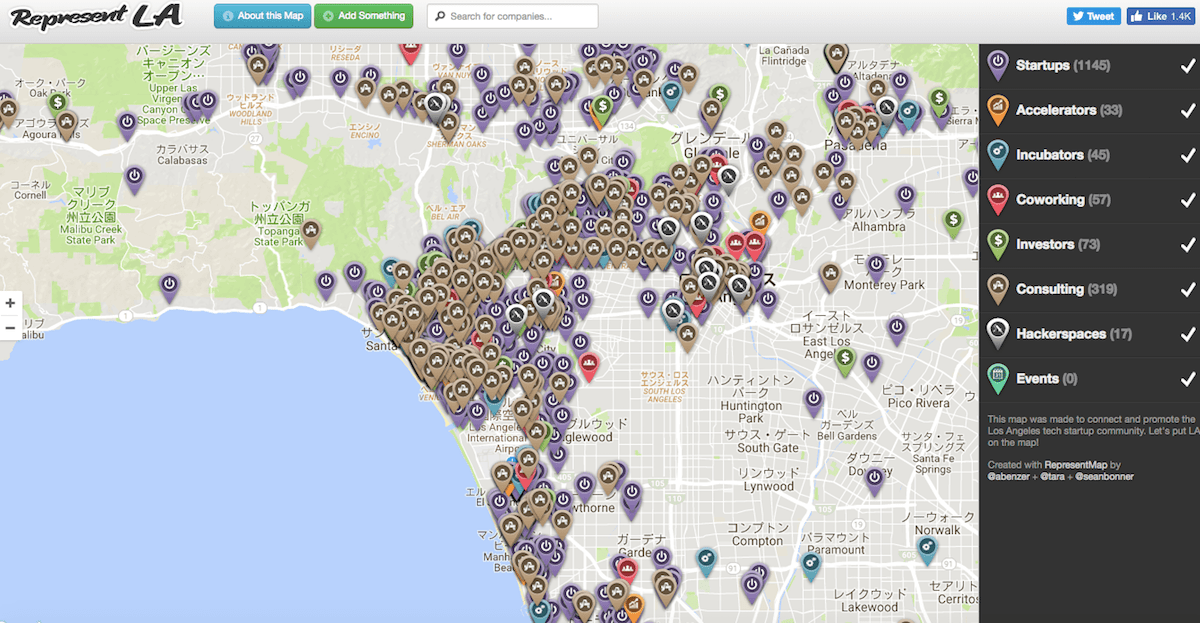Click the Tweet button
1200x623 pixels.
tap(1093, 16)
